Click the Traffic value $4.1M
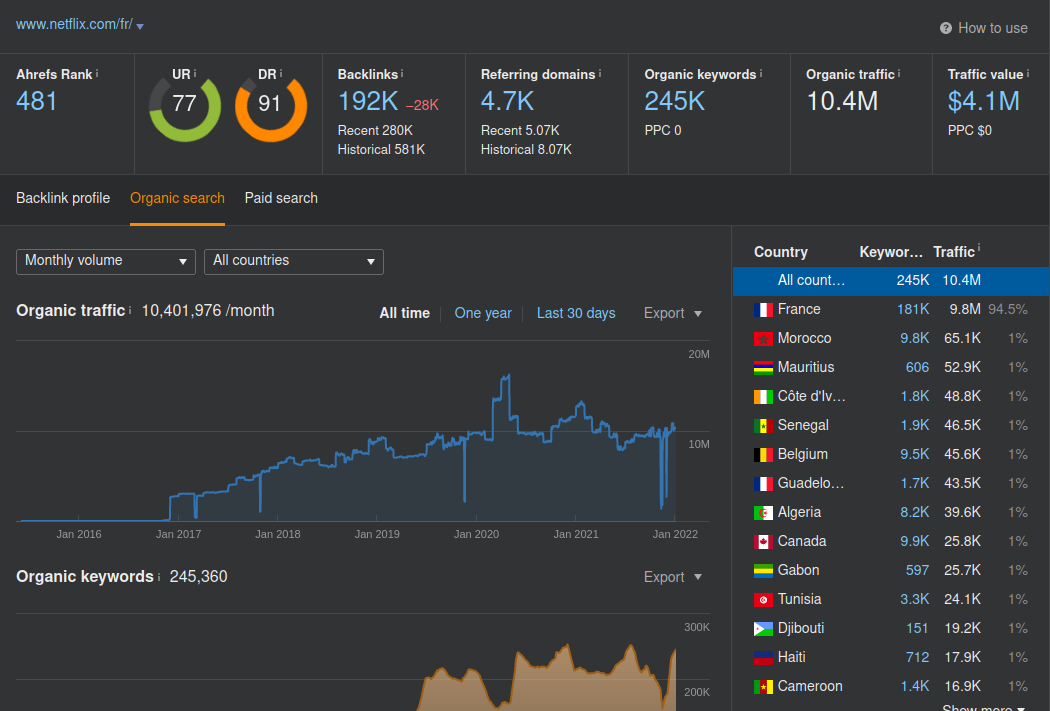1050x711 pixels. [x=984, y=101]
